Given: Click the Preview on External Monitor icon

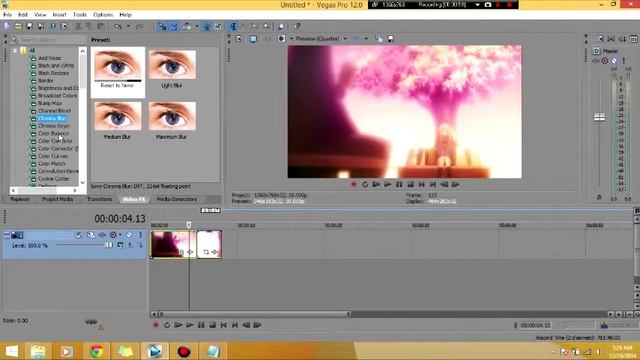Looking at the screenshot, I should click(x=253, y=39).
